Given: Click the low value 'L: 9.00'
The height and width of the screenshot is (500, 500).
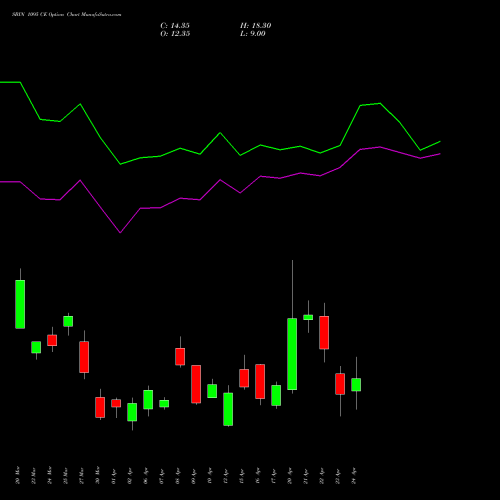Looking at the screenshot, I should (x=253, y=34).
